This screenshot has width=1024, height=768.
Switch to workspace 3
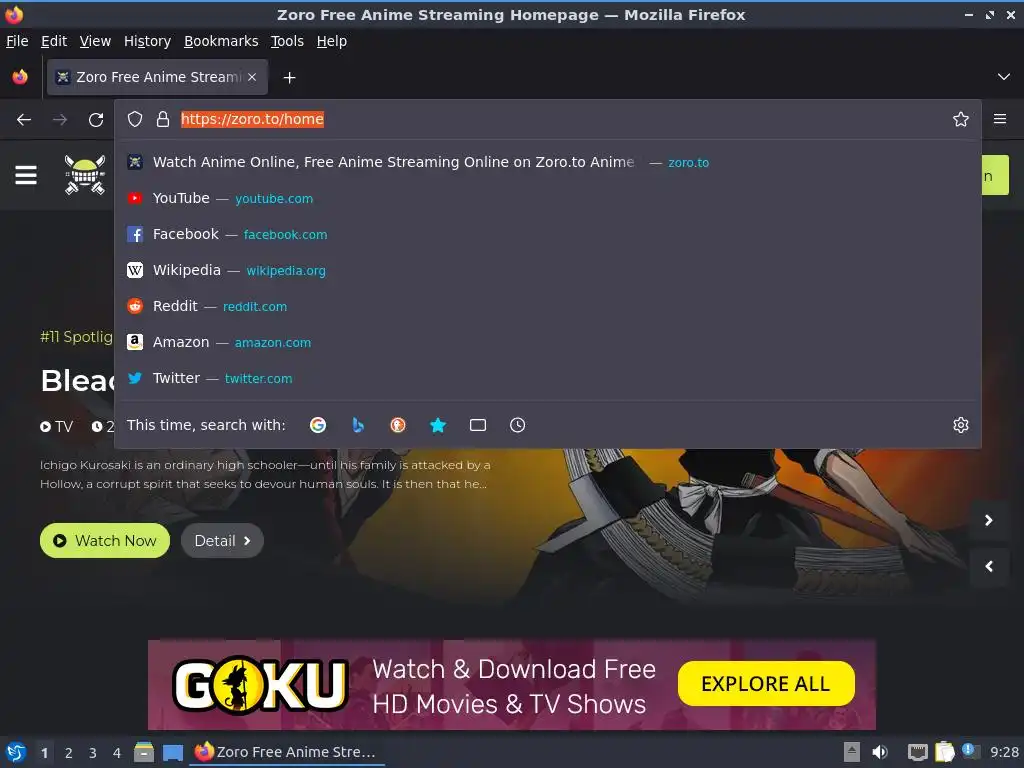click(x=93, y=753)
